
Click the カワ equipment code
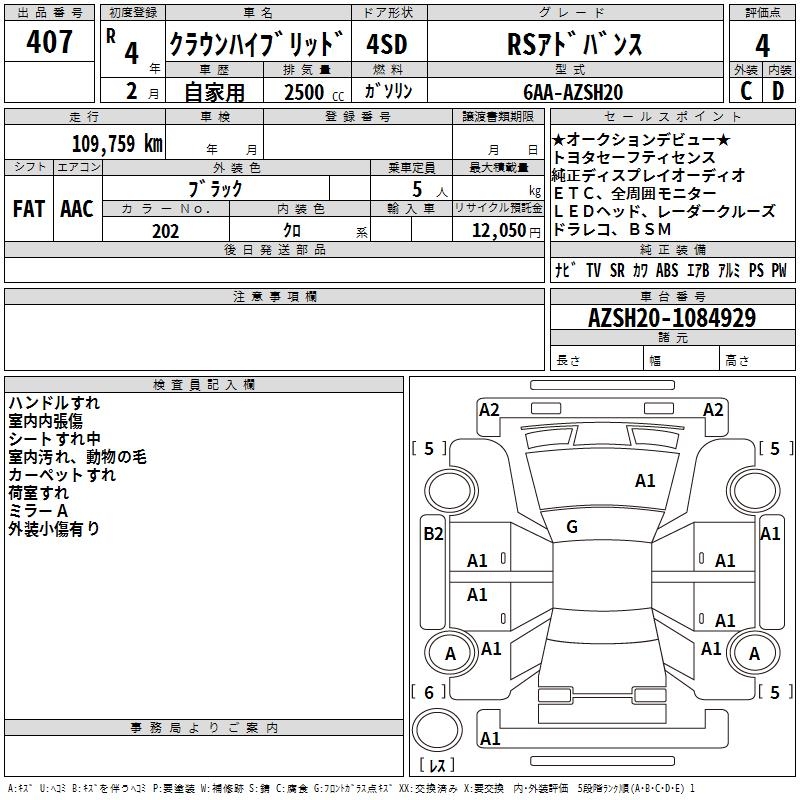[641, 270]
